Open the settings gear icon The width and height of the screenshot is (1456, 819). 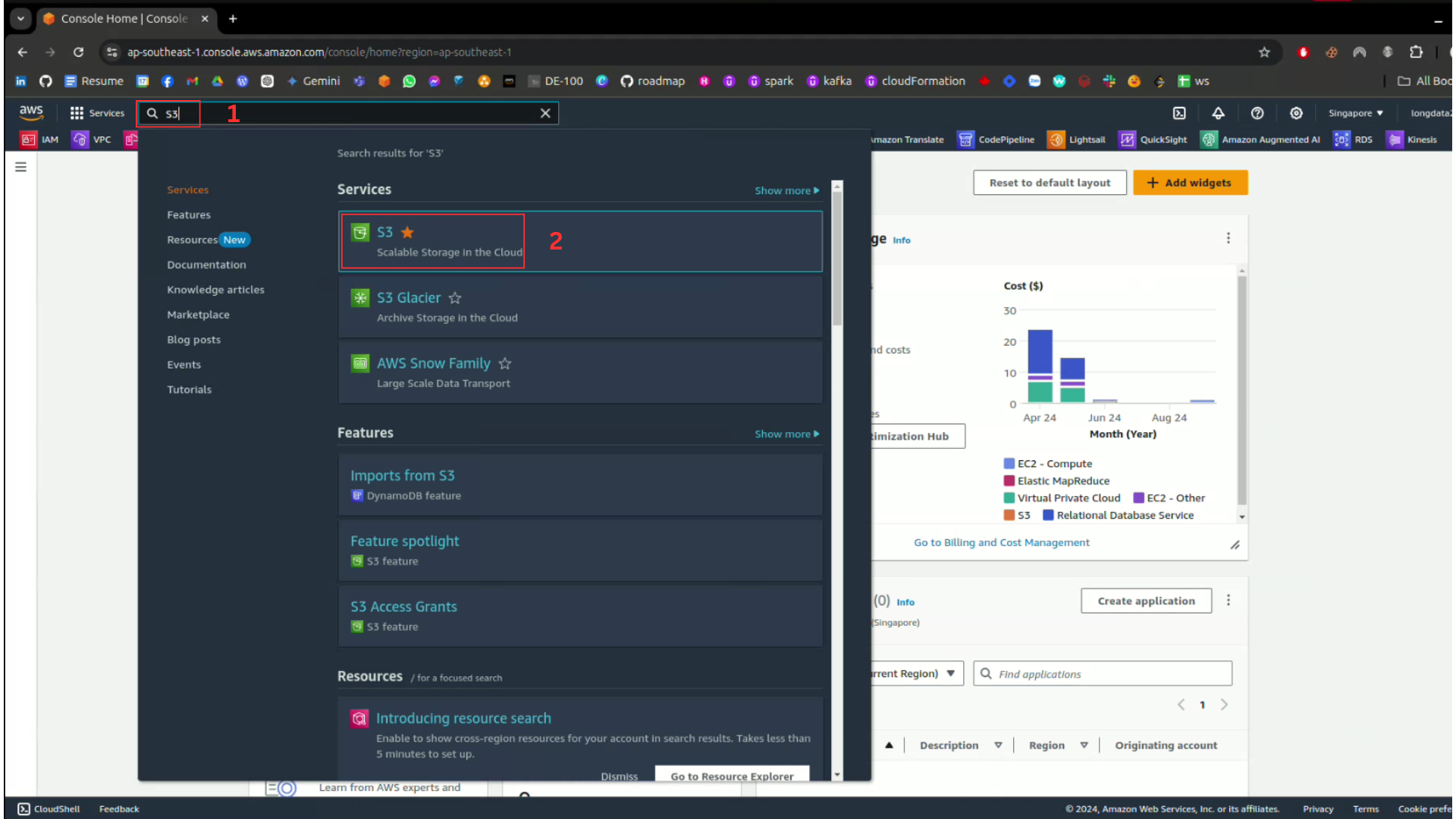tap(1296, 113)
